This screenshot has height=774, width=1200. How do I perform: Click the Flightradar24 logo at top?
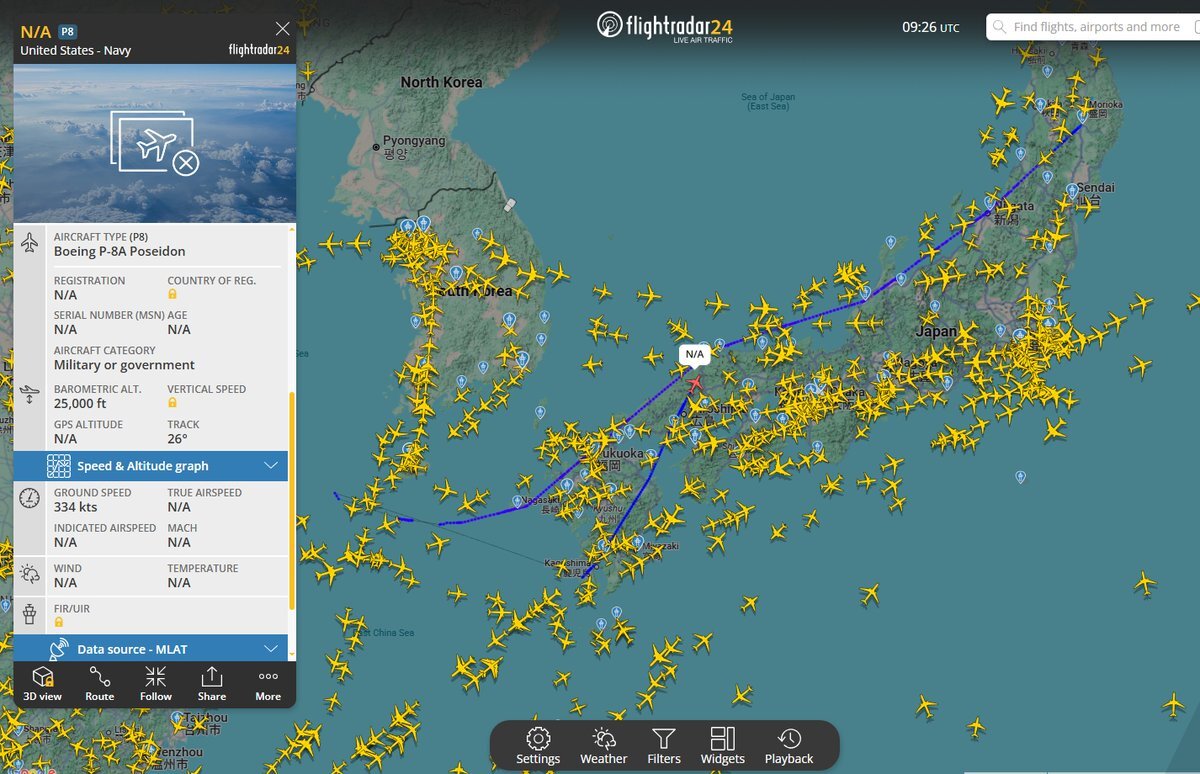coord(679,26)
